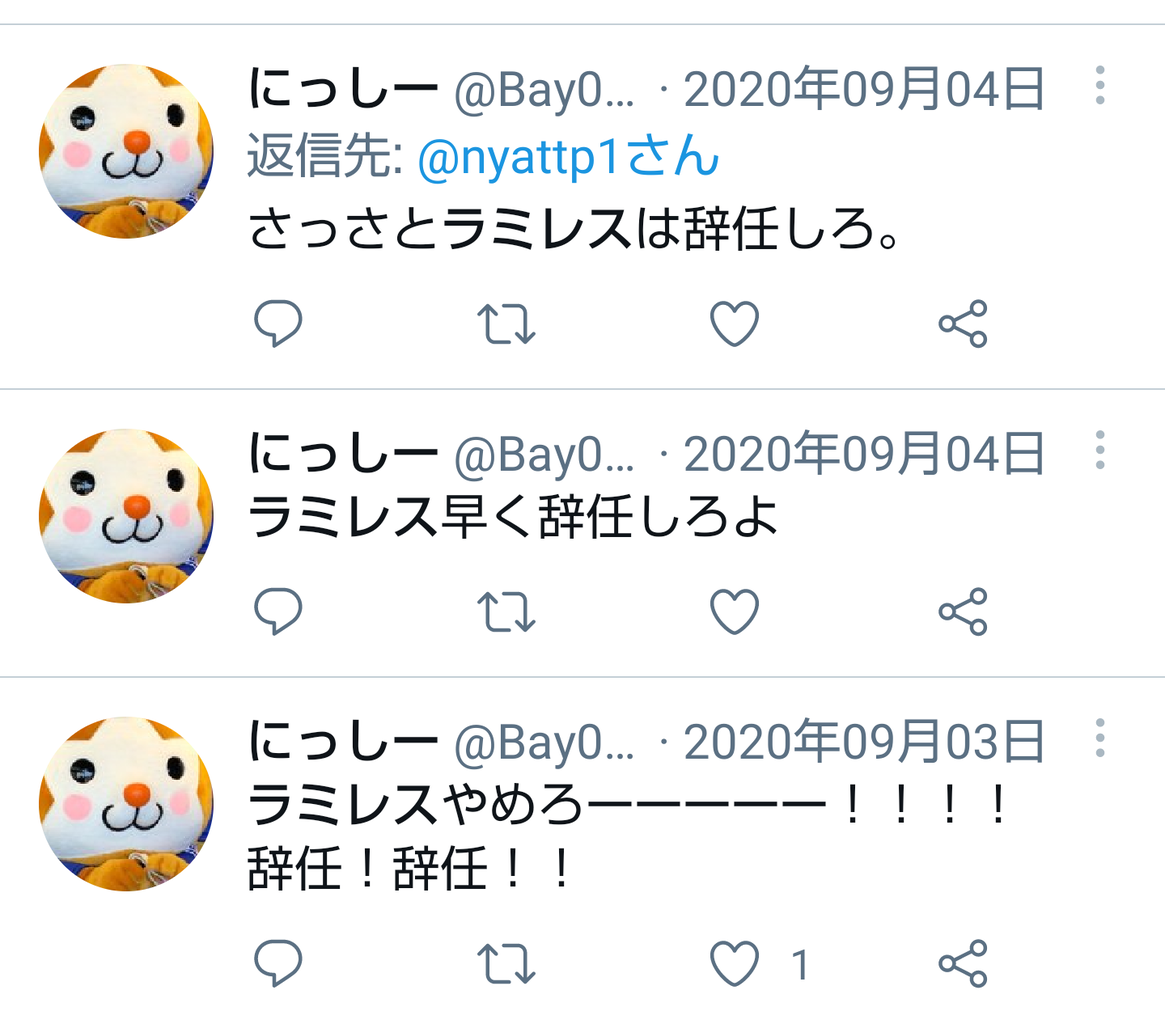This screenshot has height=1024, width=1165.
Task: Open the avatar of the third tweet
Action: coord(126,803)
